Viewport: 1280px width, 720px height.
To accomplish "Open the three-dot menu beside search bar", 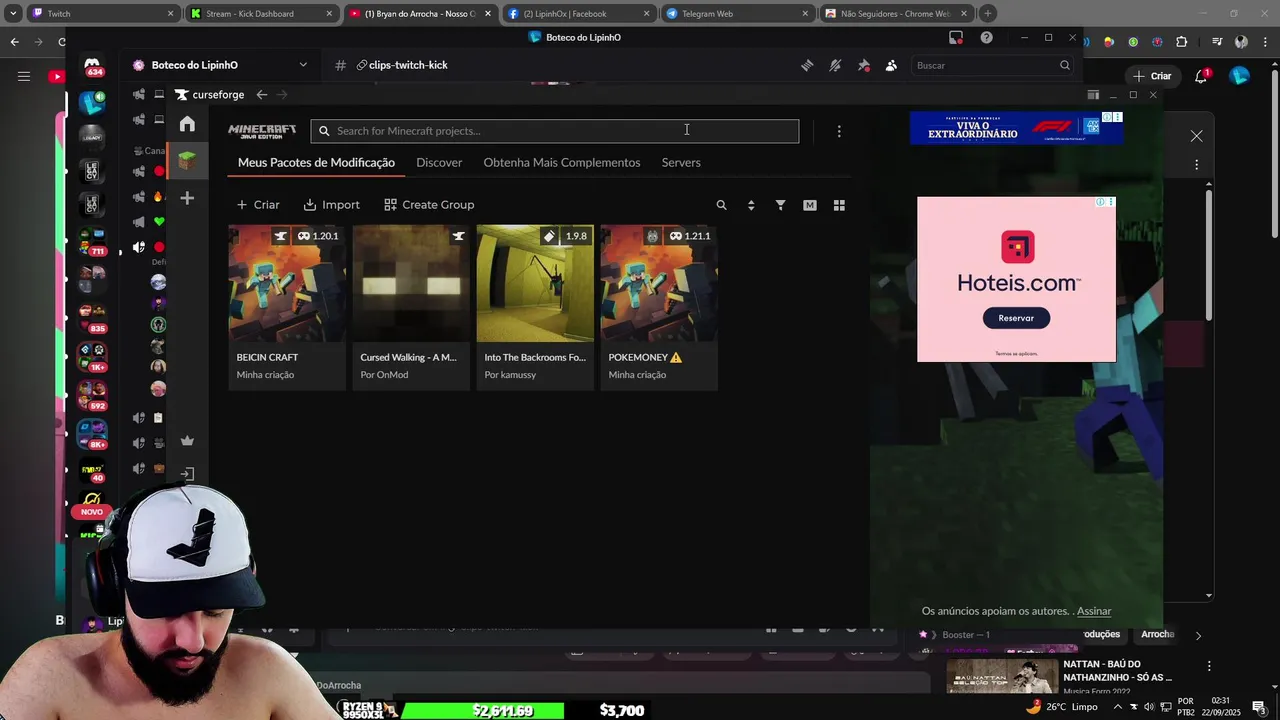I will coord(839,131).
